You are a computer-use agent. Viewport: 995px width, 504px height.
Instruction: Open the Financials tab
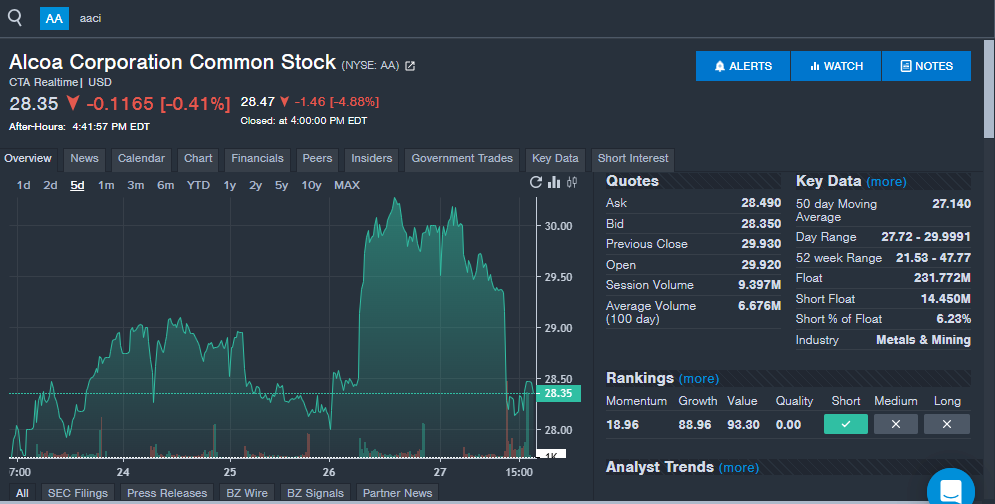tap(257, 159)
